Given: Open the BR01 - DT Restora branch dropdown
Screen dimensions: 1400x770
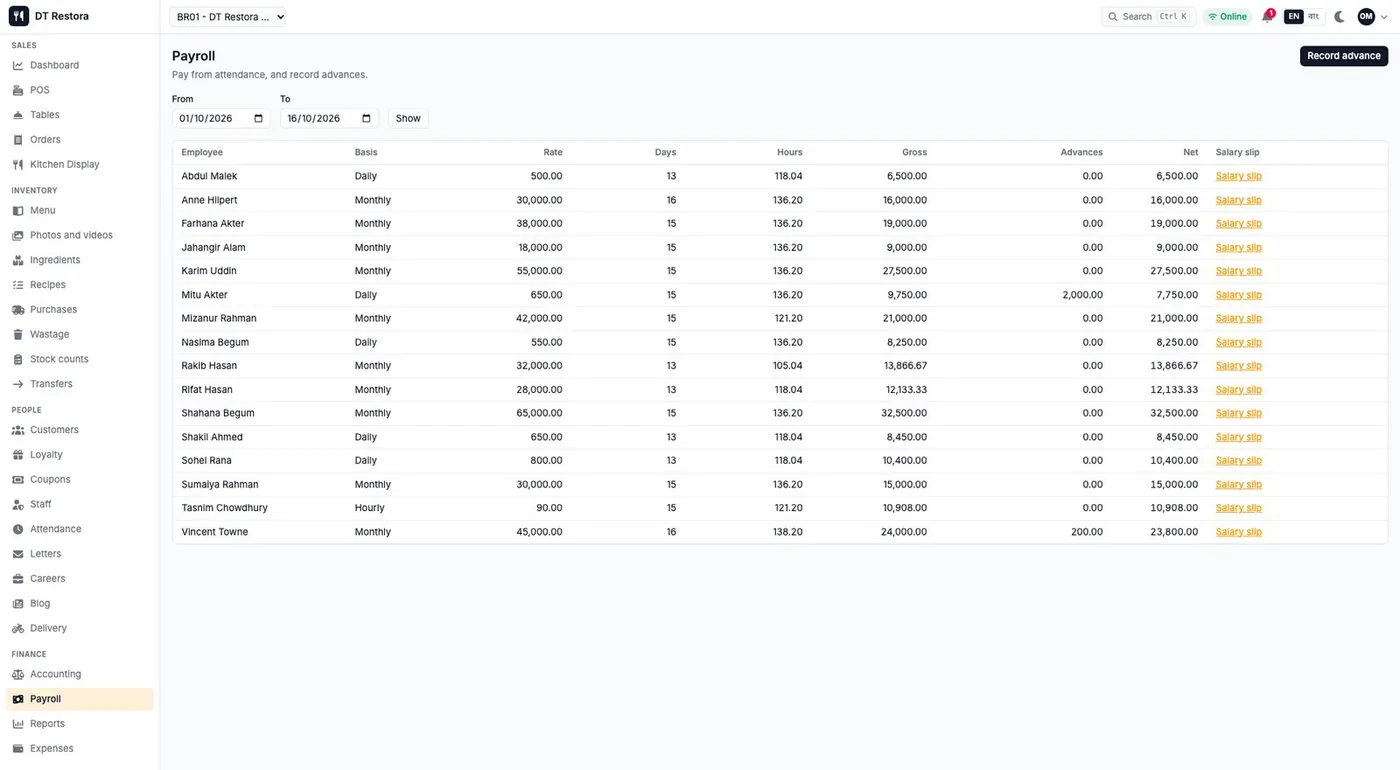Looking at the screenshot, I should pos(228,17).
